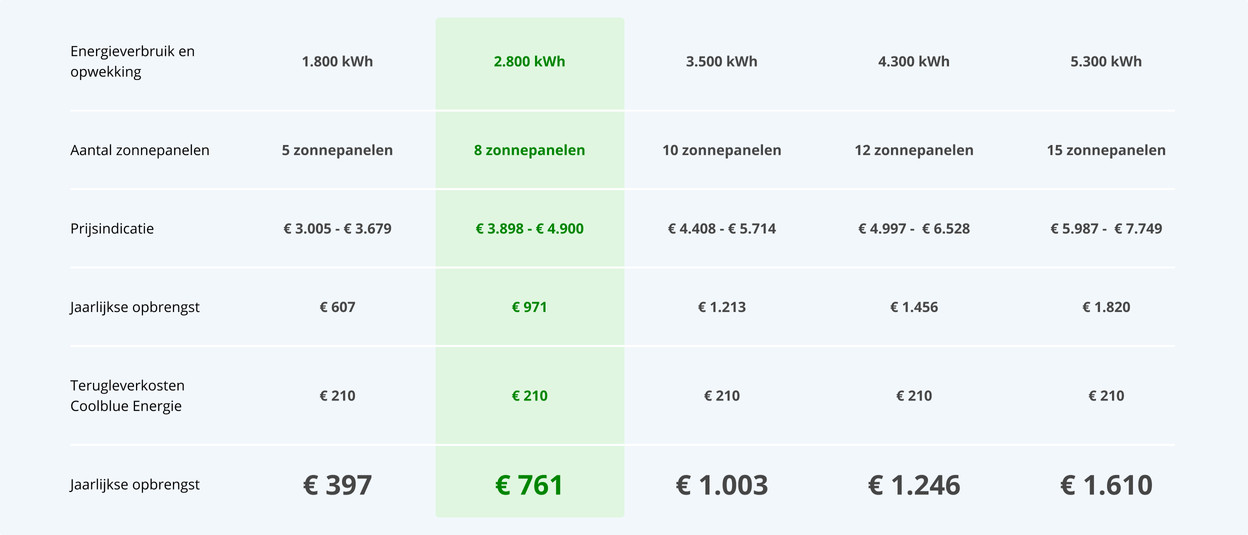Click the large € 1.610 net yield
Screen dimensions: 1248x535
(x=1105, y=485)
